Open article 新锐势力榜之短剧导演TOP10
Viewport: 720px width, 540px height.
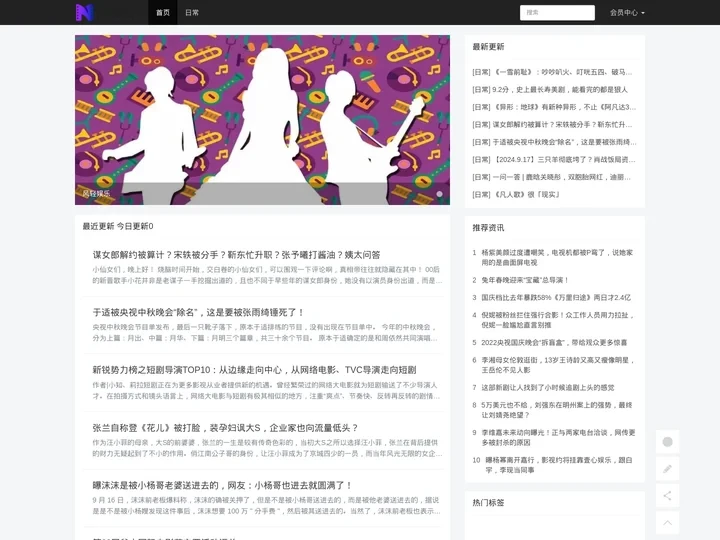coord(254,370)
